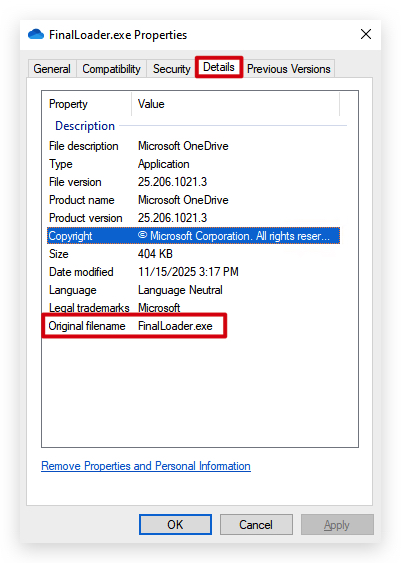Select the Type row showing Application
Screen dimensions: 401x563
tap(193, 164)
